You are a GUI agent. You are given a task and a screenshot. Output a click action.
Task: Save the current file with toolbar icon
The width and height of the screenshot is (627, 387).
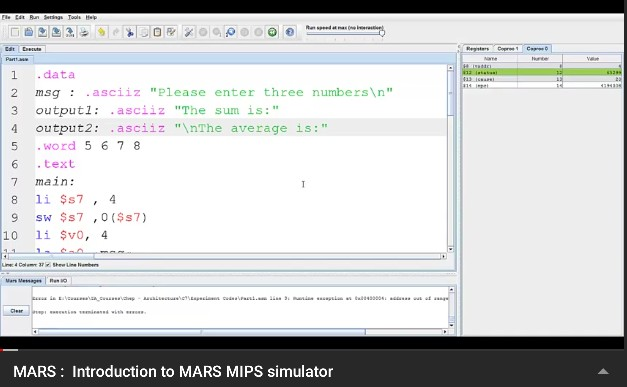pos(42,32)
